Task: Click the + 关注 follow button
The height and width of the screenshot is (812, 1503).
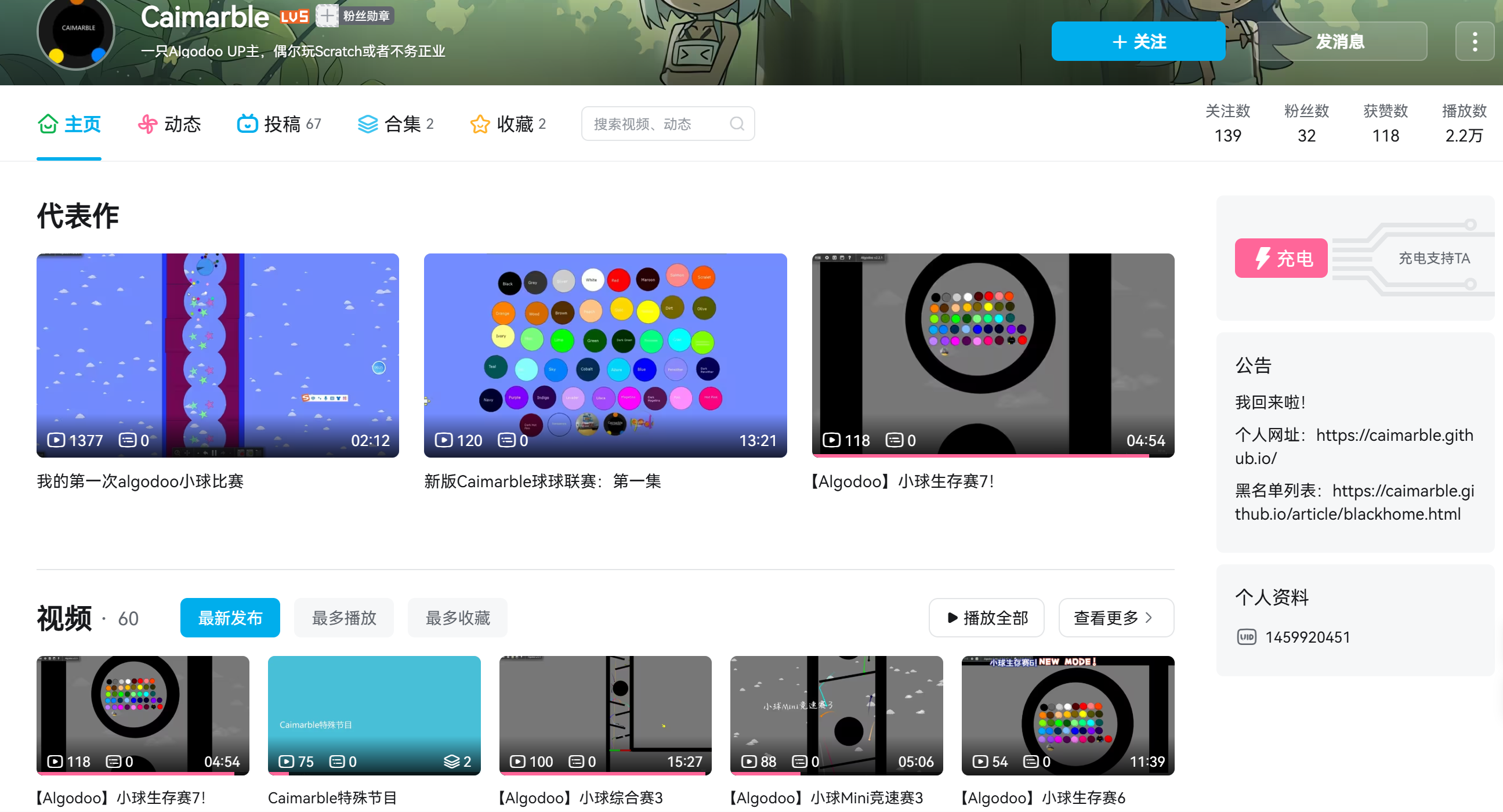Action: 1138,41
